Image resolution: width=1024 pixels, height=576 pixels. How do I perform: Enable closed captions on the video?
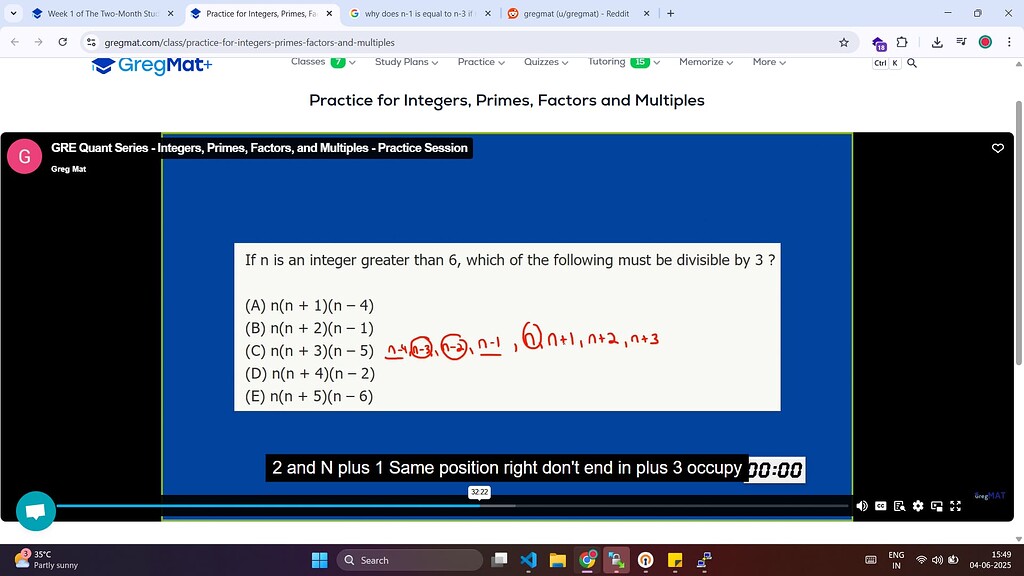(x=881, y=506)
